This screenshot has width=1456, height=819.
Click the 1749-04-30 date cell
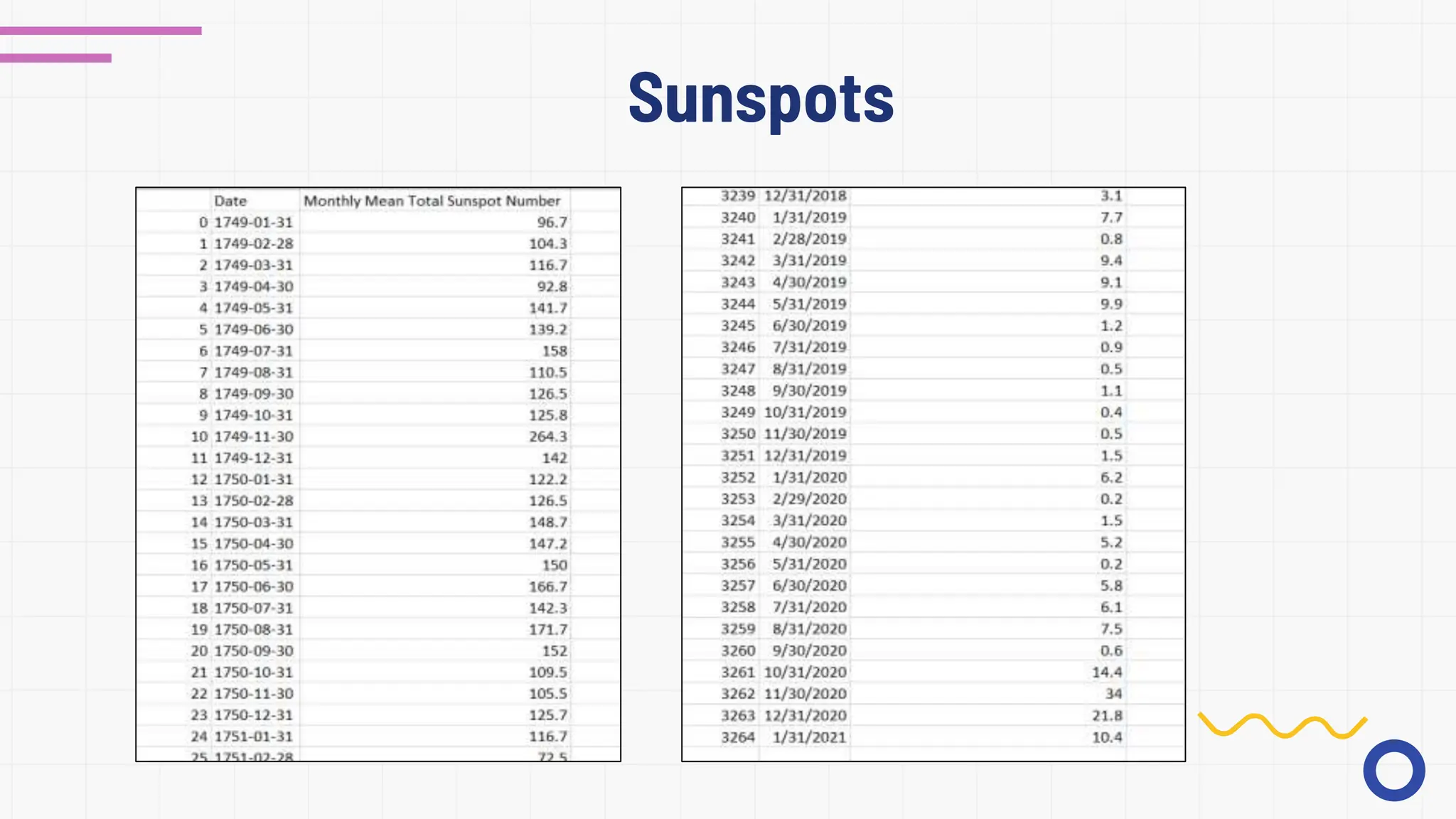point(254,287)
